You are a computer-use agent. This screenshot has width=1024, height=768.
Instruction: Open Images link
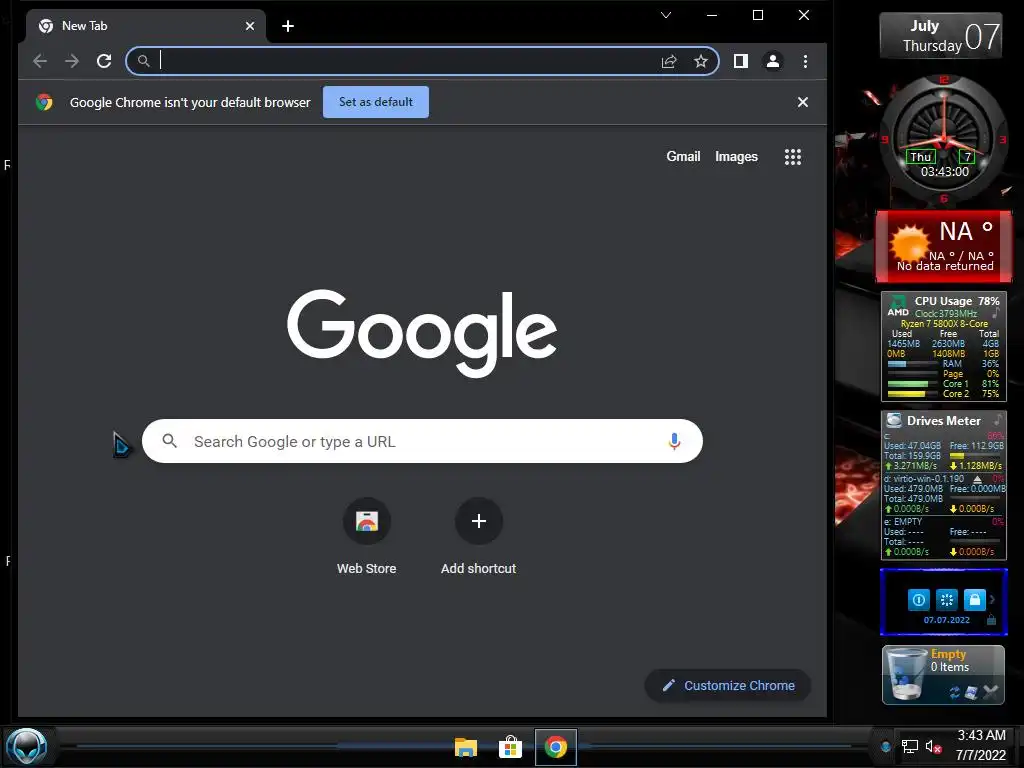736,157
